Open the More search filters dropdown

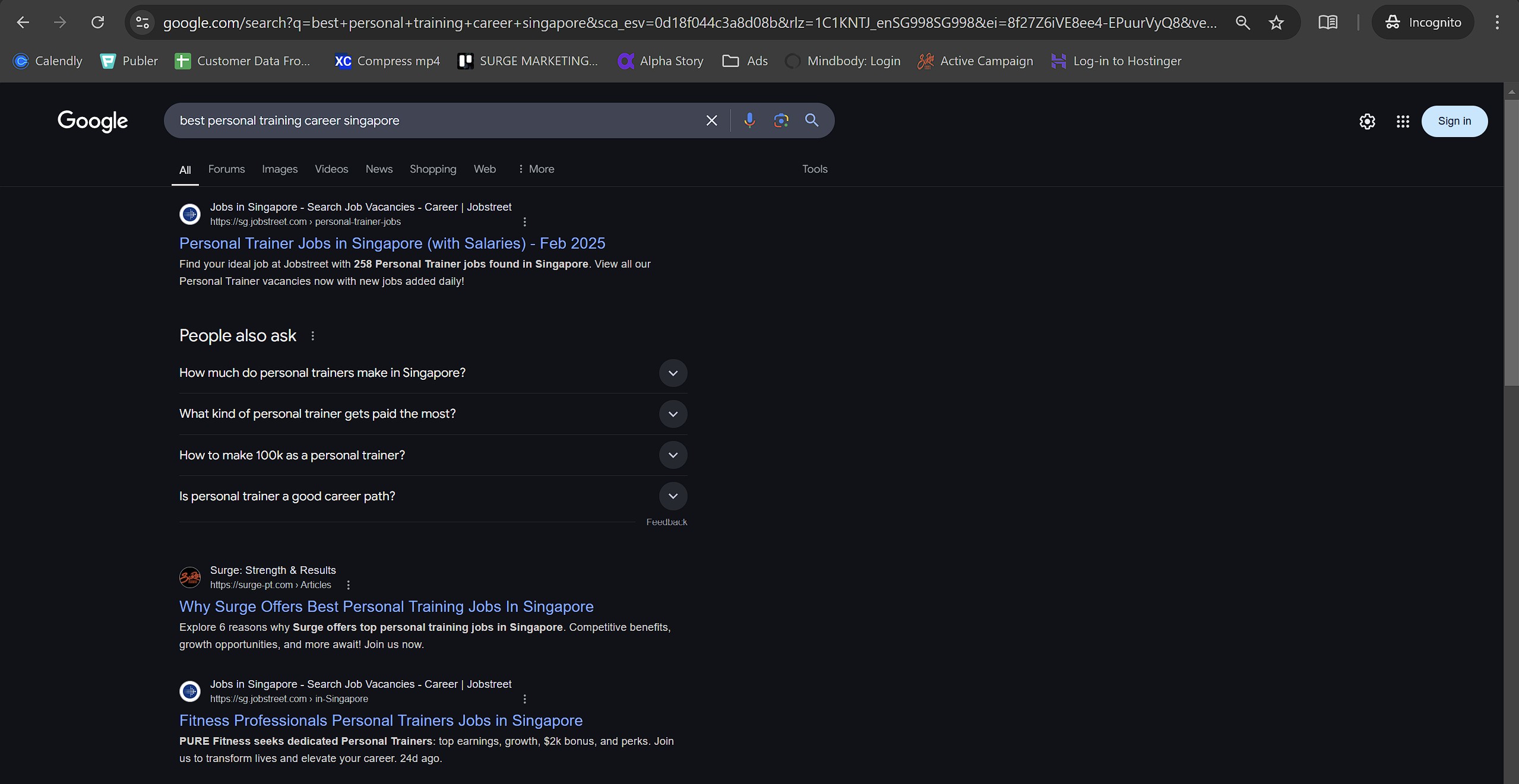pos(536,169)
